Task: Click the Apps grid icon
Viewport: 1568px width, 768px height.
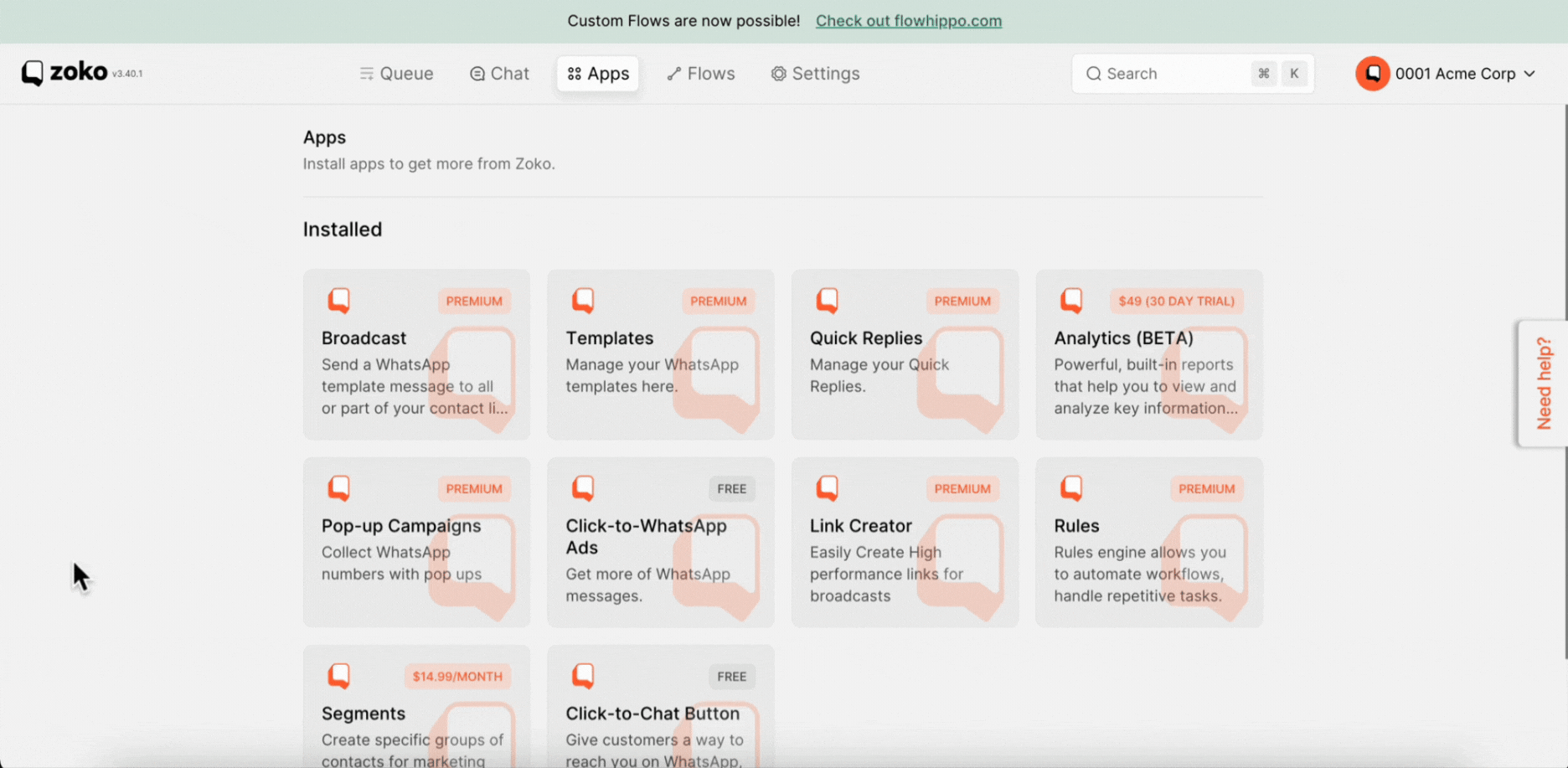Action: 574,74
